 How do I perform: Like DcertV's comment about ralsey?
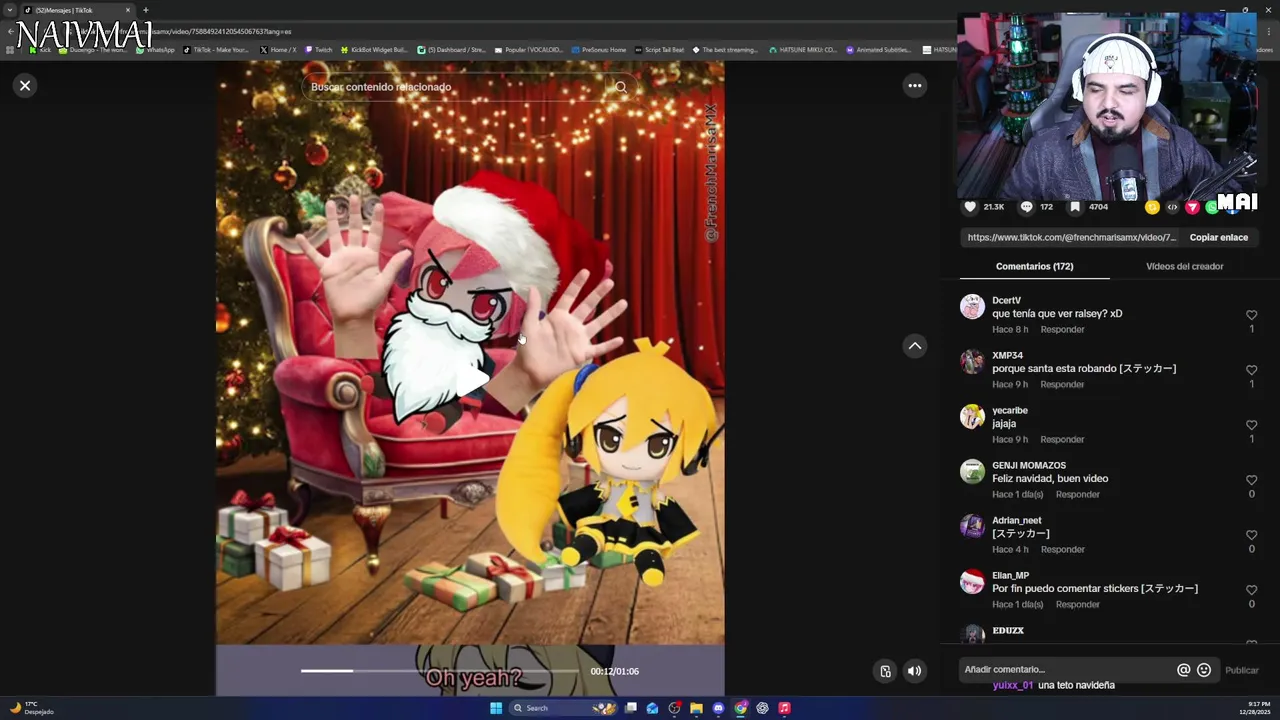(x=1251, y=315)
